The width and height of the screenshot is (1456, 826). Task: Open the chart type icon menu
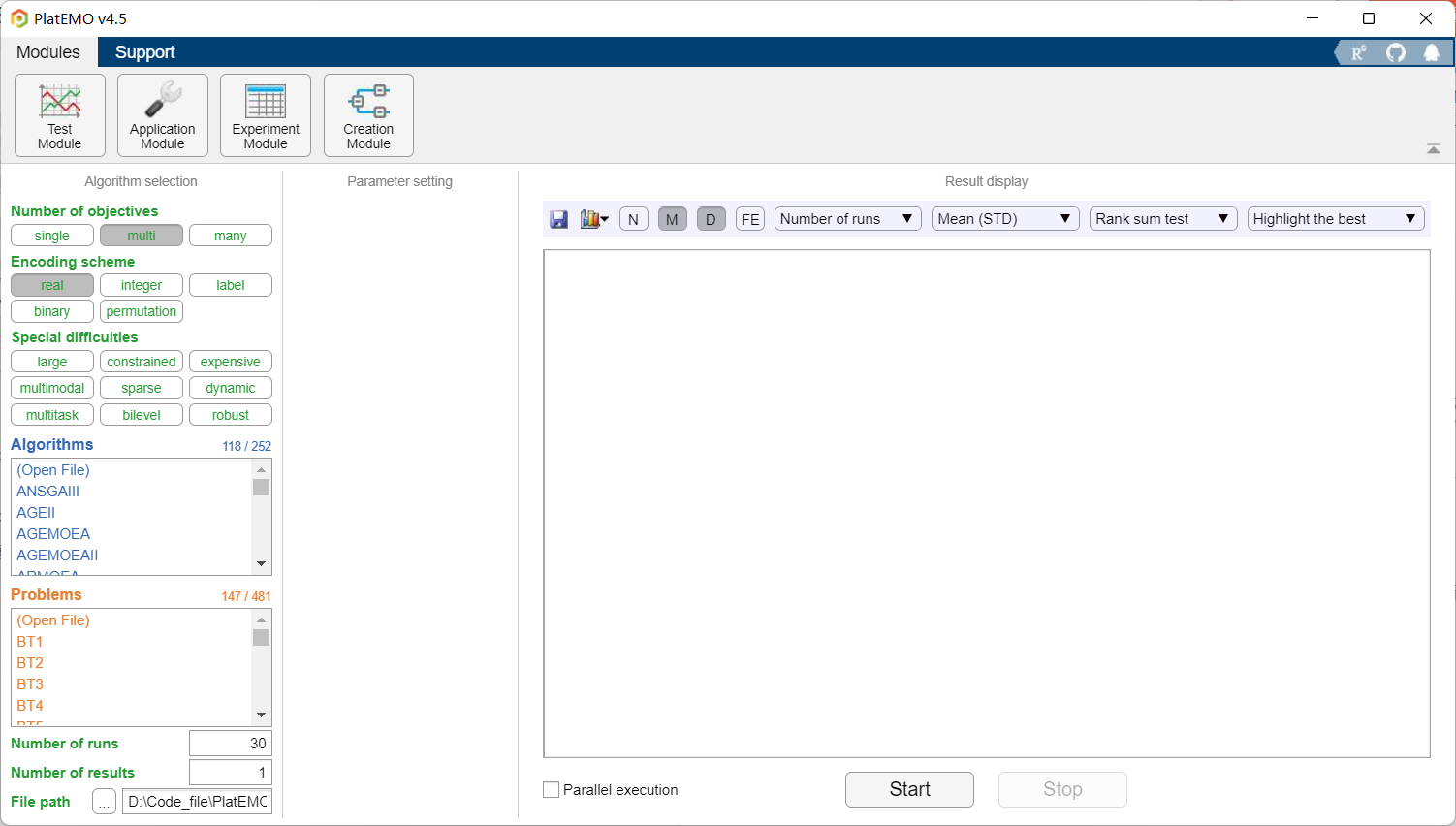click(x=594, y=219)
